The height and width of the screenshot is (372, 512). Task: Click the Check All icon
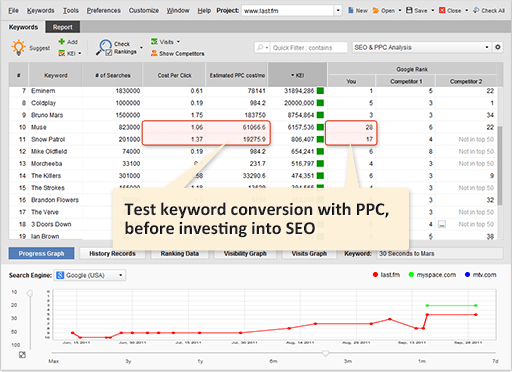point(476,10)
